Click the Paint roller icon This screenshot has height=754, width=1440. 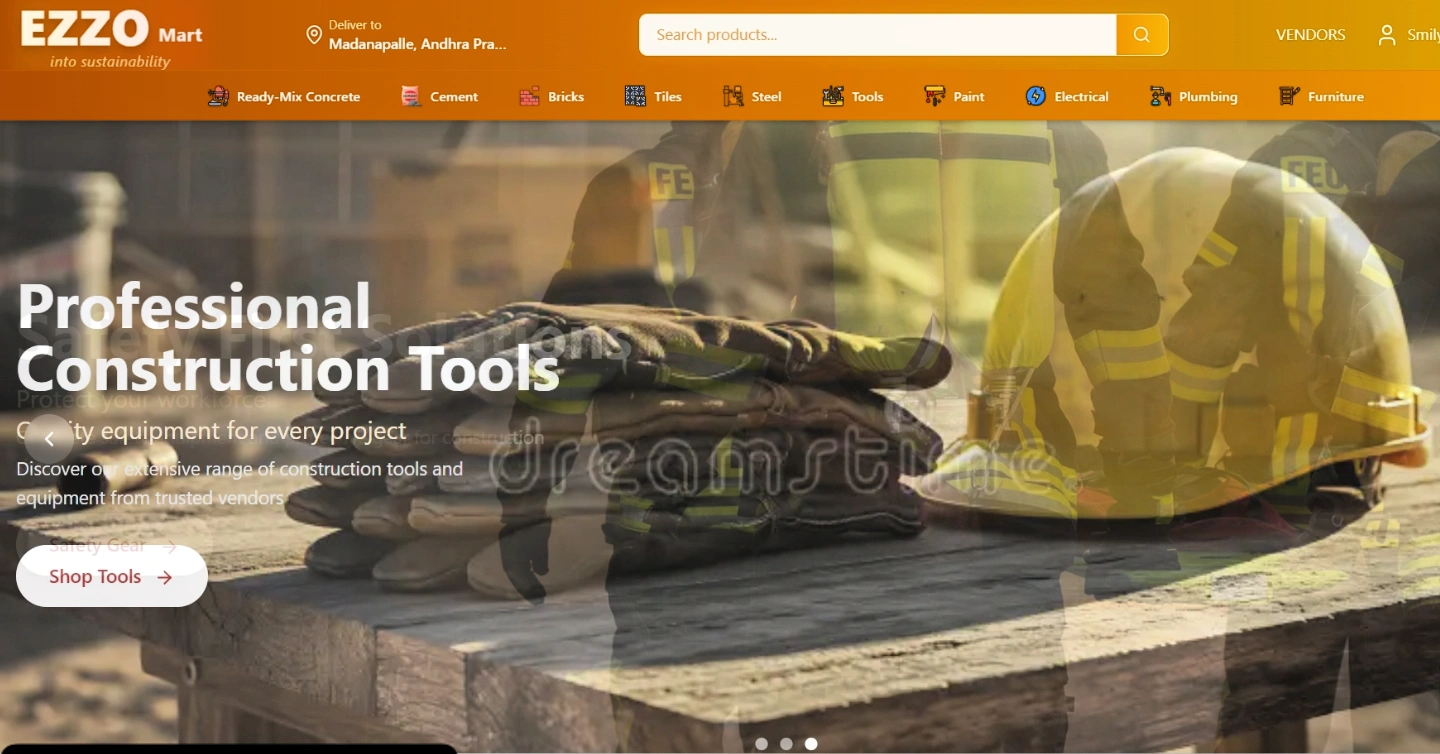pyautogui.click(x=935, y=96)
